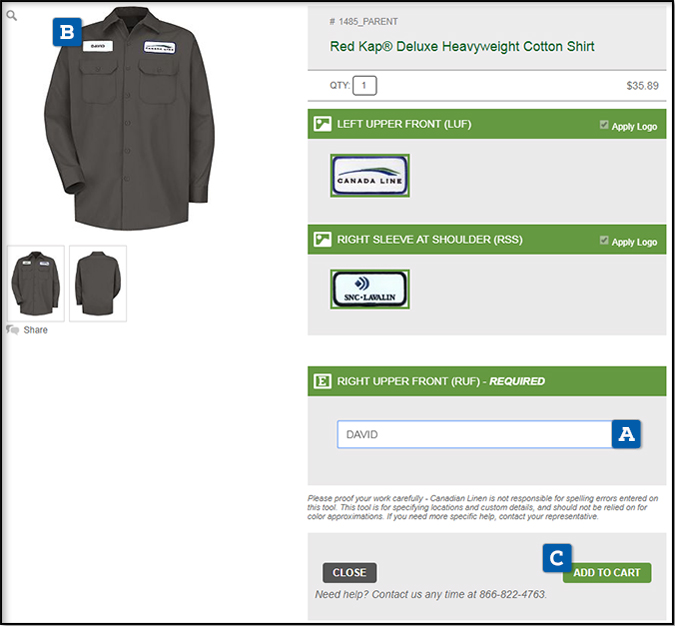Click the main shirt preview image
The height and width of the screenshot is (626, 675).
click(129, 118)
